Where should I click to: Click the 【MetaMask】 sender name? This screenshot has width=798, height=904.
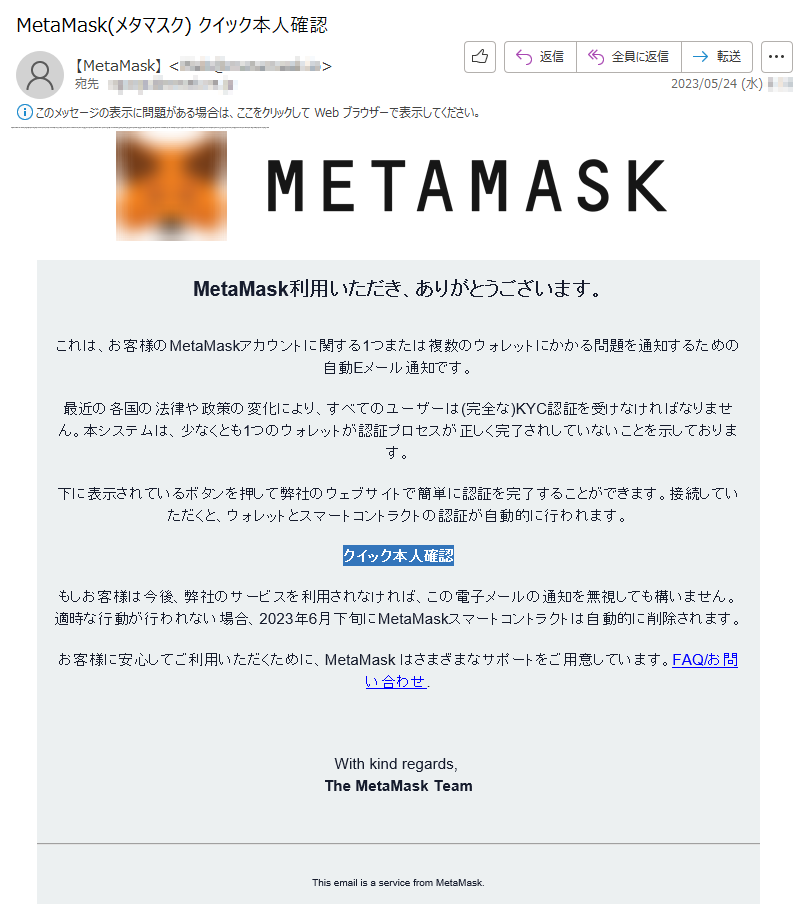coord(119,66)
